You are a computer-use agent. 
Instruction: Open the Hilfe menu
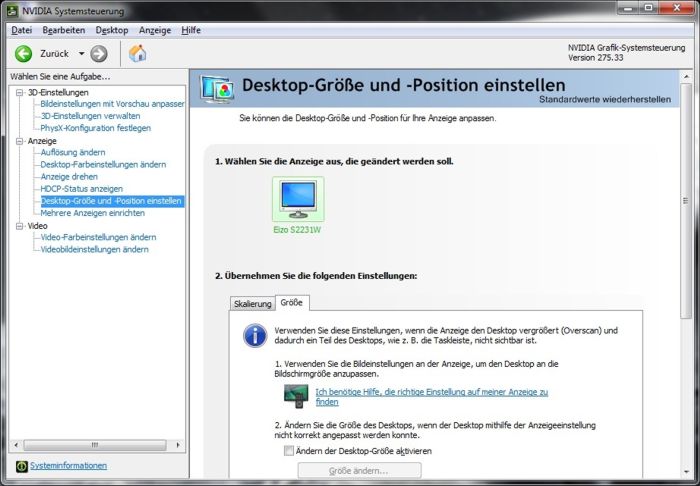point(191,30)
